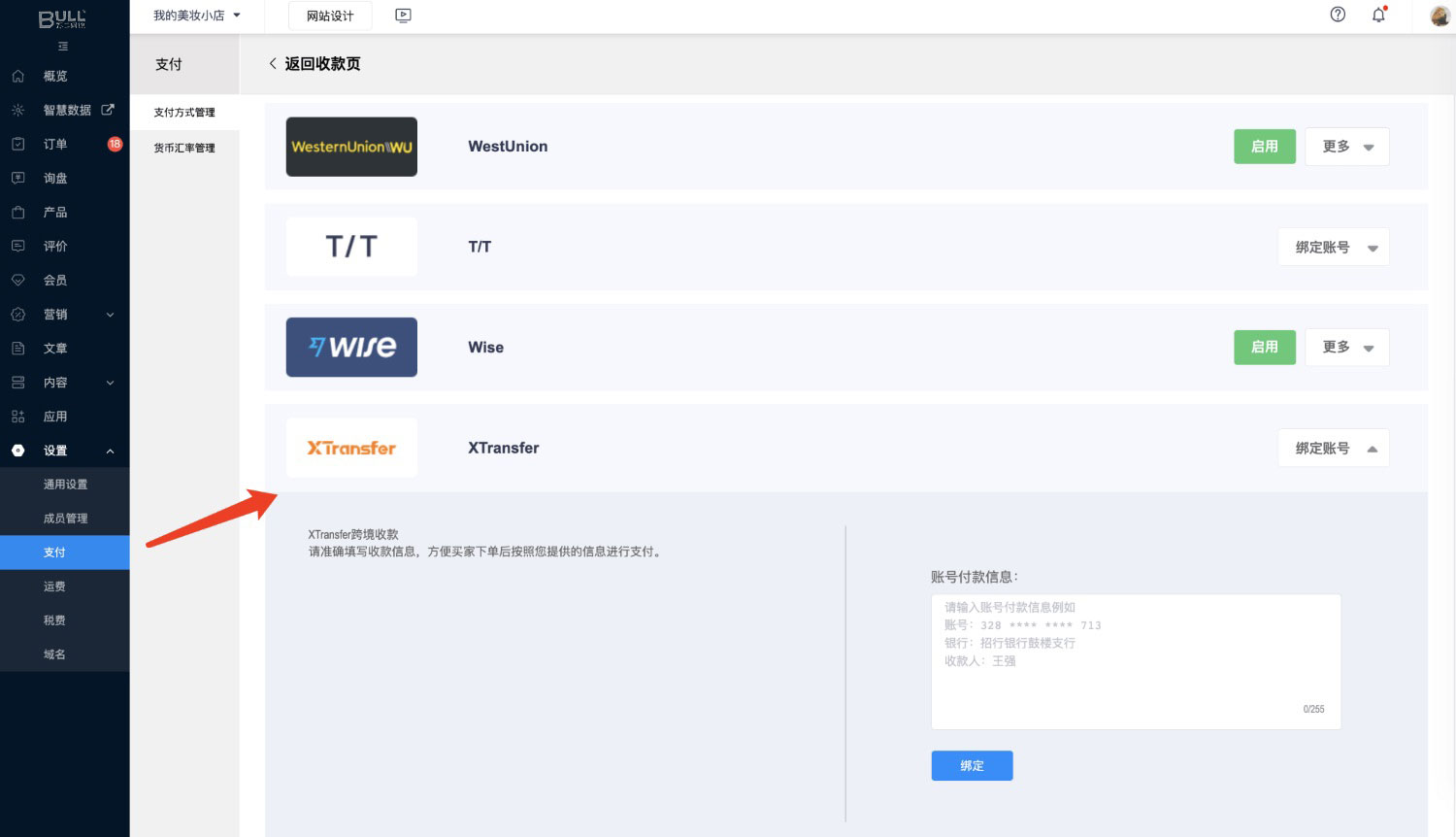Click the preview screen icon
This screenshot has height=837, width=1456.
click(x=403, y=16)
